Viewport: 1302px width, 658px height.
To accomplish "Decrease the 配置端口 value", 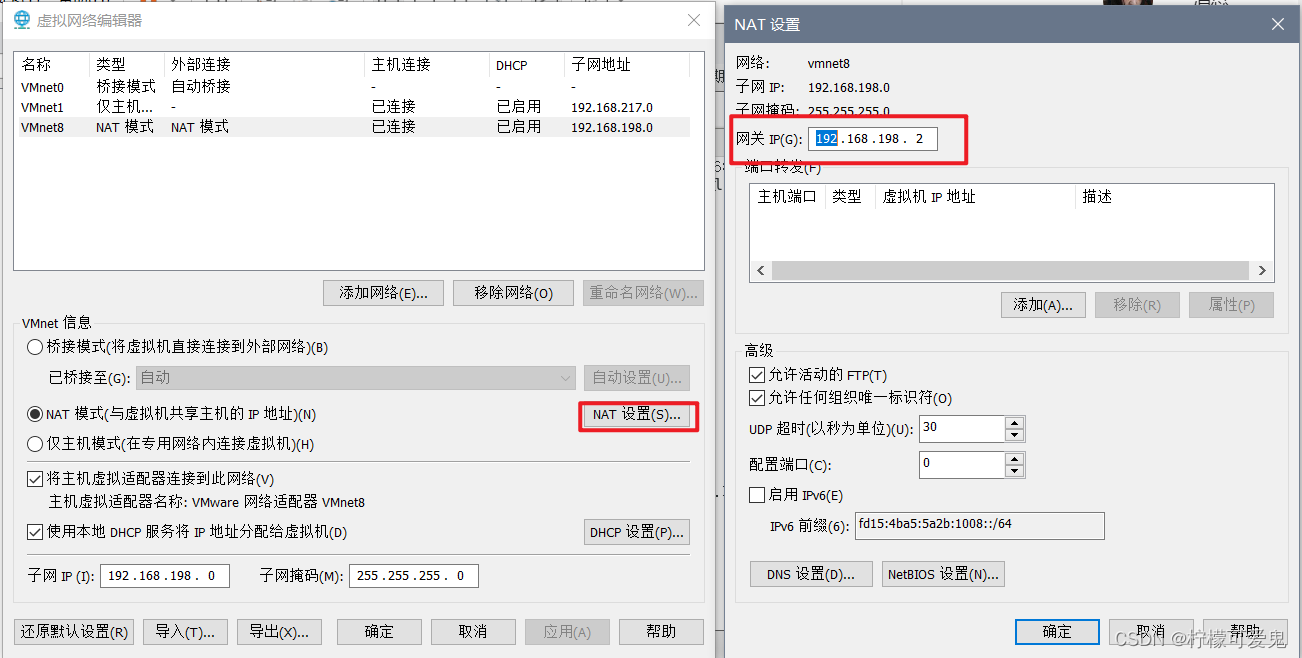I will [1015, 471].
